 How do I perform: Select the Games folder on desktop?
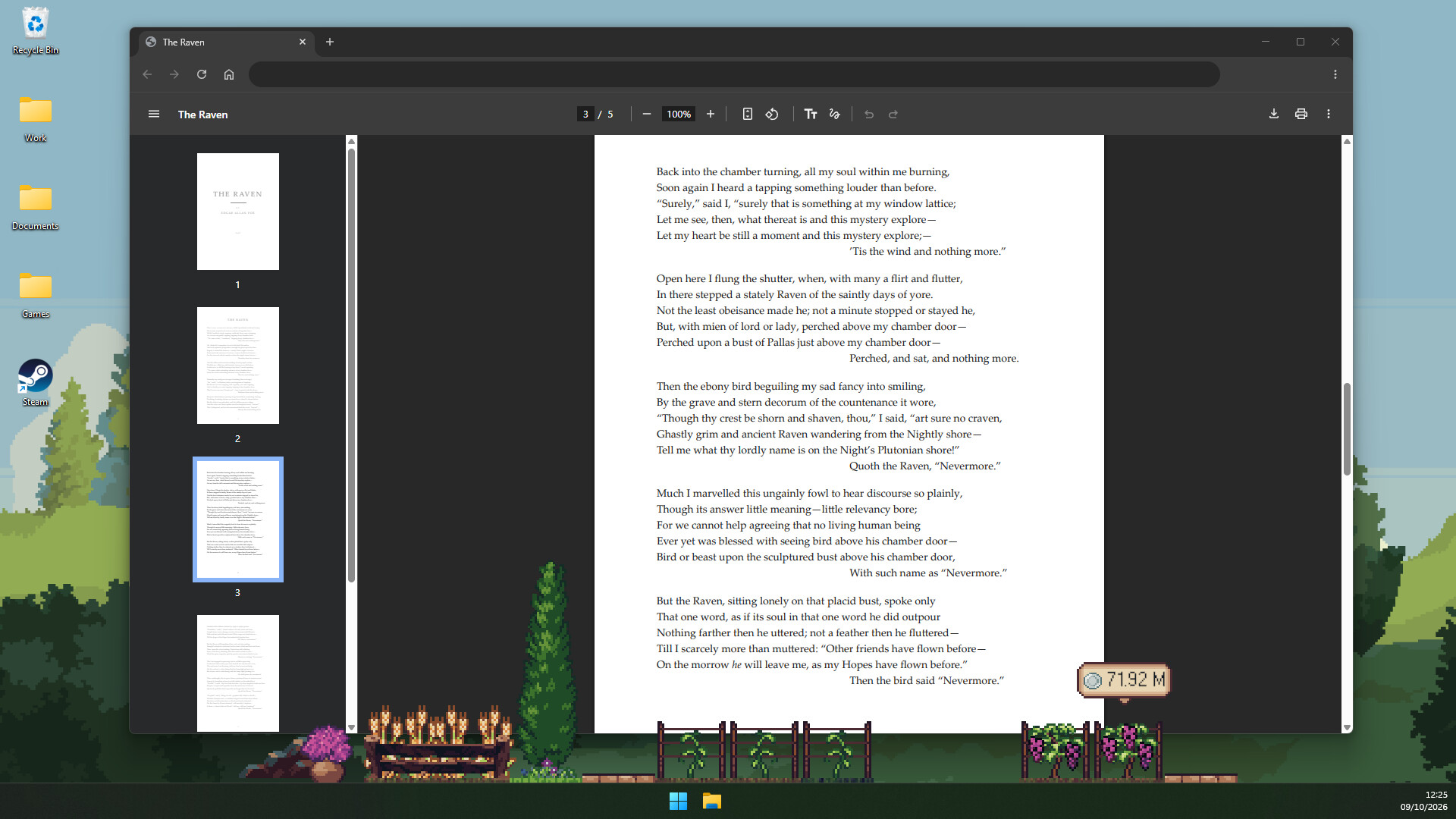(x=35, y=295)
